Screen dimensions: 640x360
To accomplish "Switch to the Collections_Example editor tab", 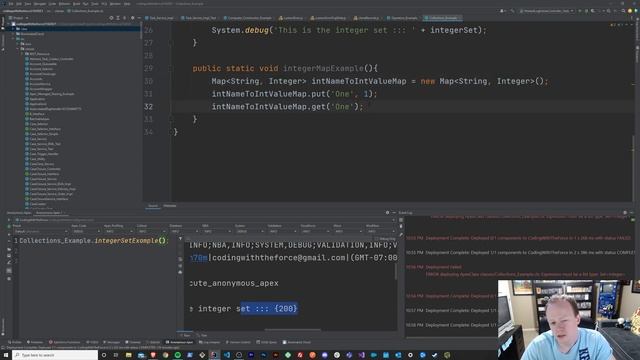I will coord(443,18).
